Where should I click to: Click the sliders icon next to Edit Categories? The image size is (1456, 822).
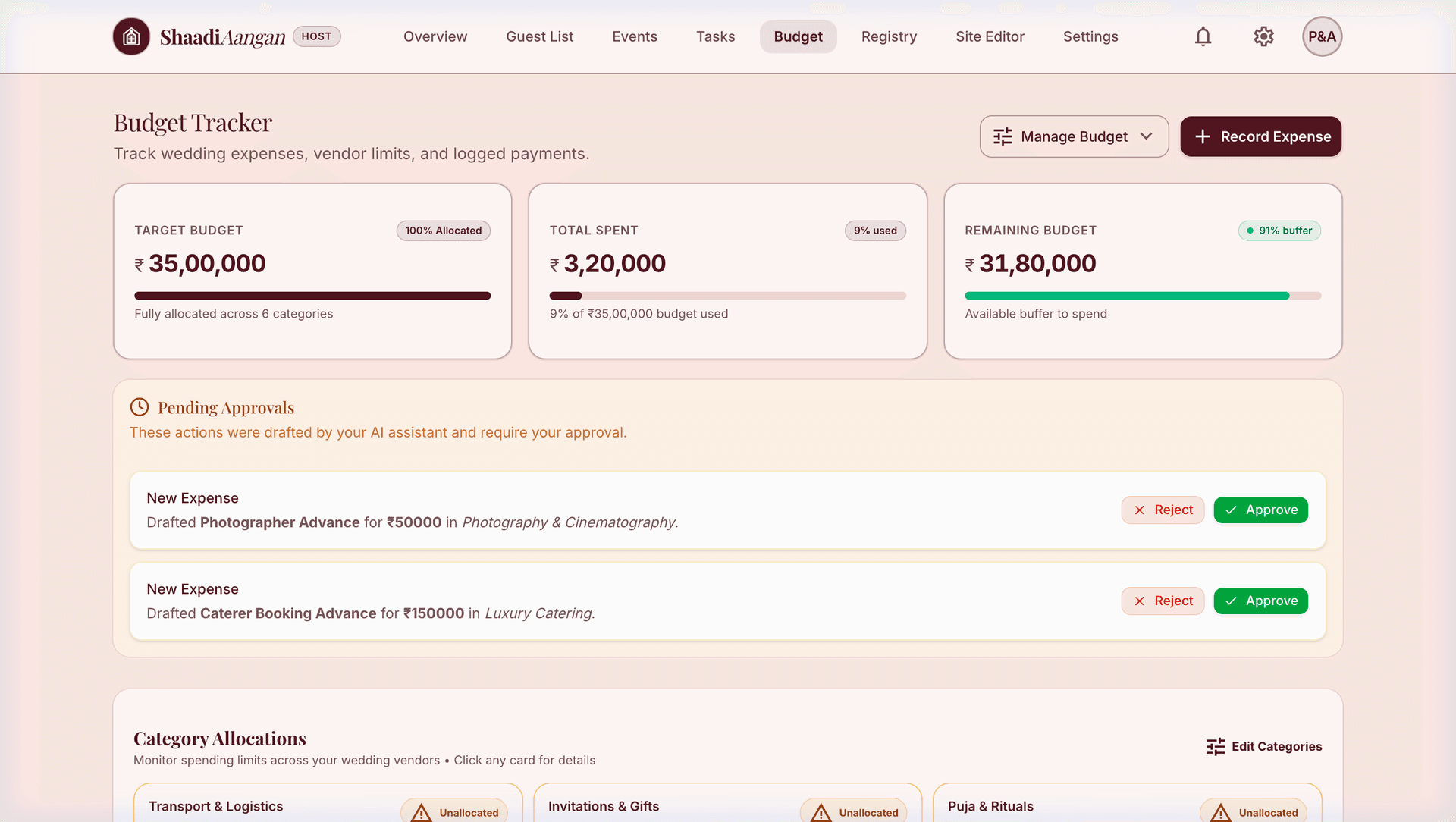point(1216,747)
